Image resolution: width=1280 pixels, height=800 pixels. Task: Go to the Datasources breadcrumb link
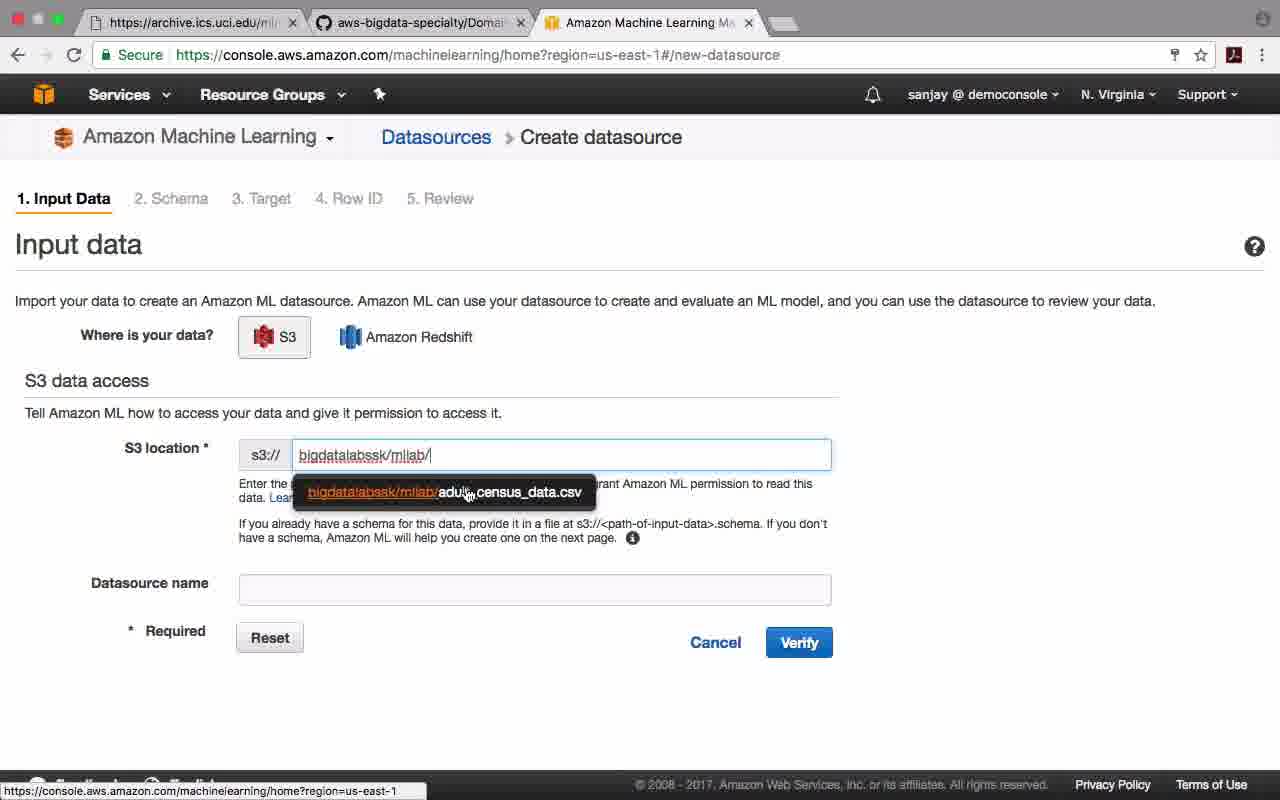click(436, 137)
